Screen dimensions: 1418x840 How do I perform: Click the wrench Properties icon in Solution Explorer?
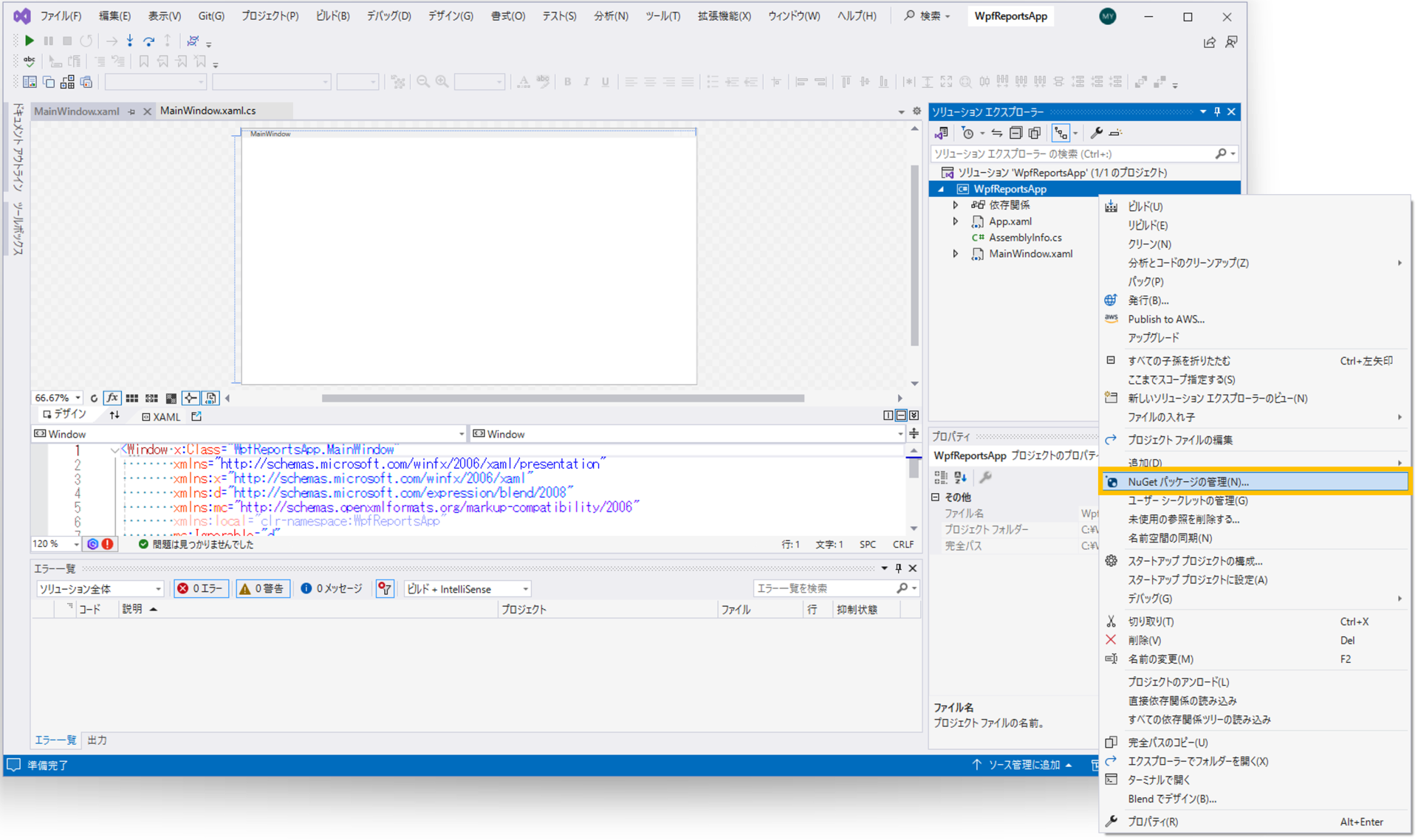[x=1097, y=133]
